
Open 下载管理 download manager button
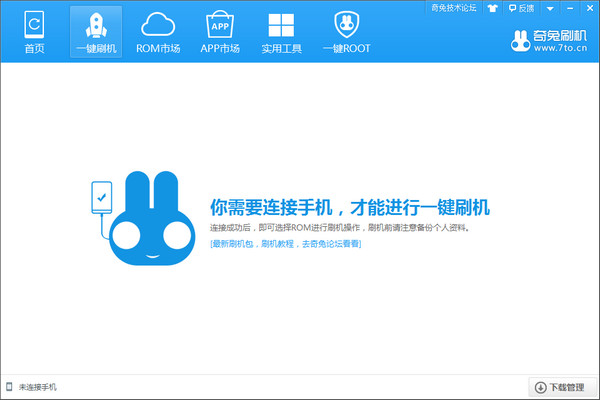(562, 387)
